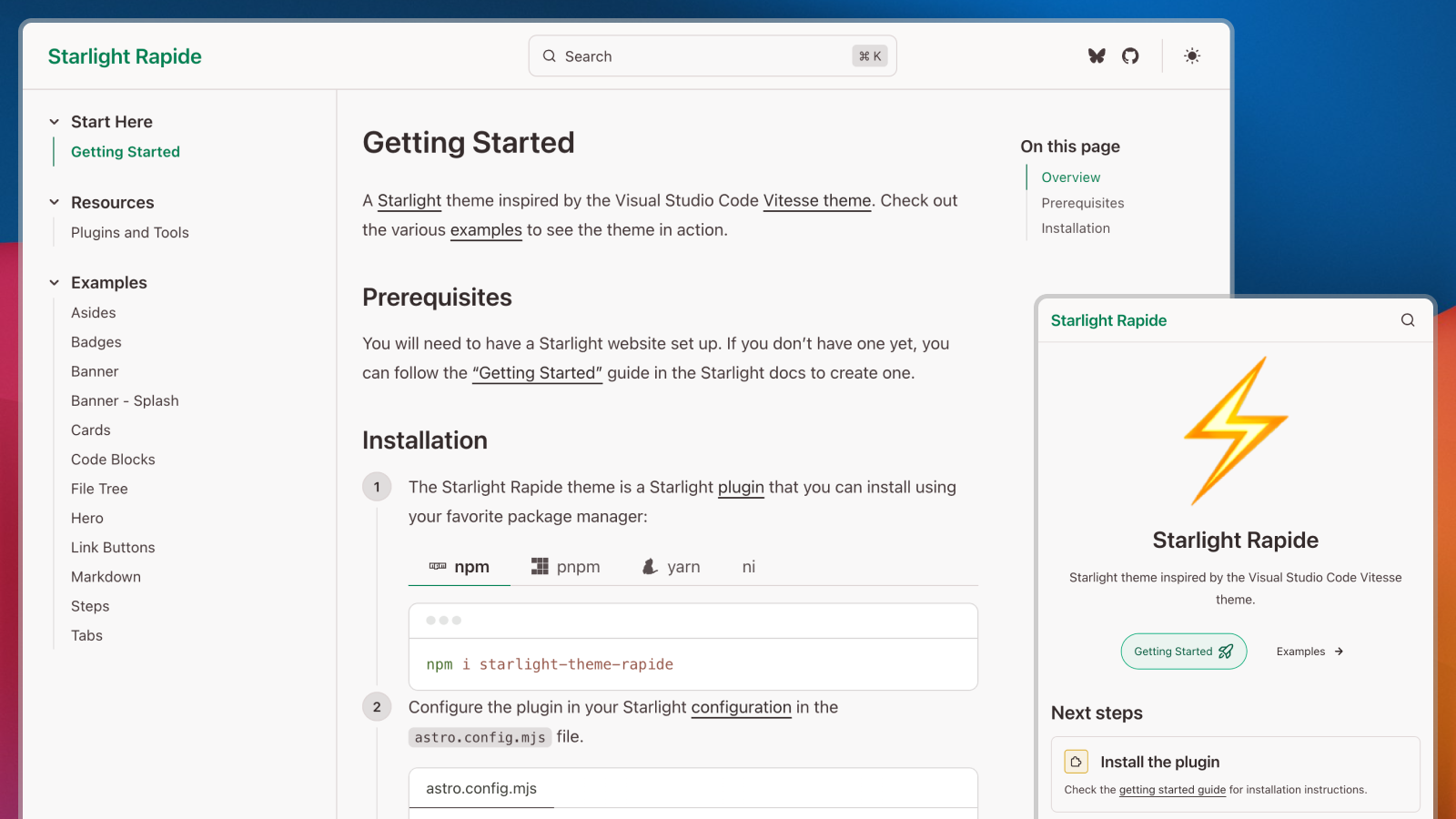Click the Install the plugin card icon
This screenshot has height=819, width=1456.
1077,762
